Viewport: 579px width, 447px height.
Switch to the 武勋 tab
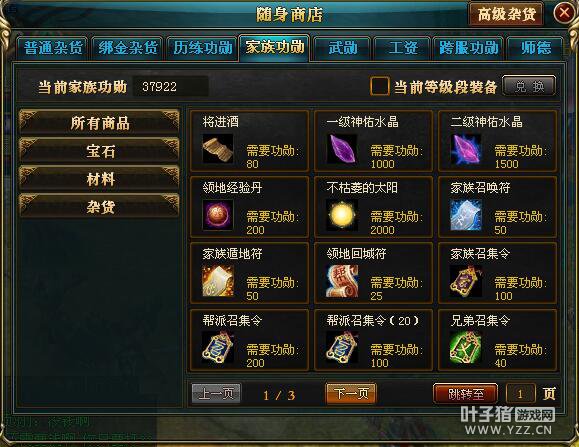(x=343, y=48)
